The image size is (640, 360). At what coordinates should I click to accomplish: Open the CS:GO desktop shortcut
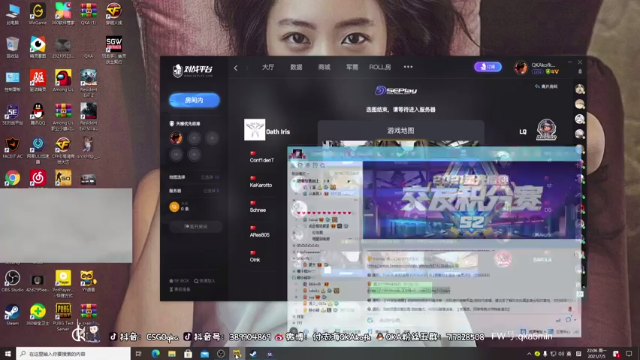pos(63,178)
